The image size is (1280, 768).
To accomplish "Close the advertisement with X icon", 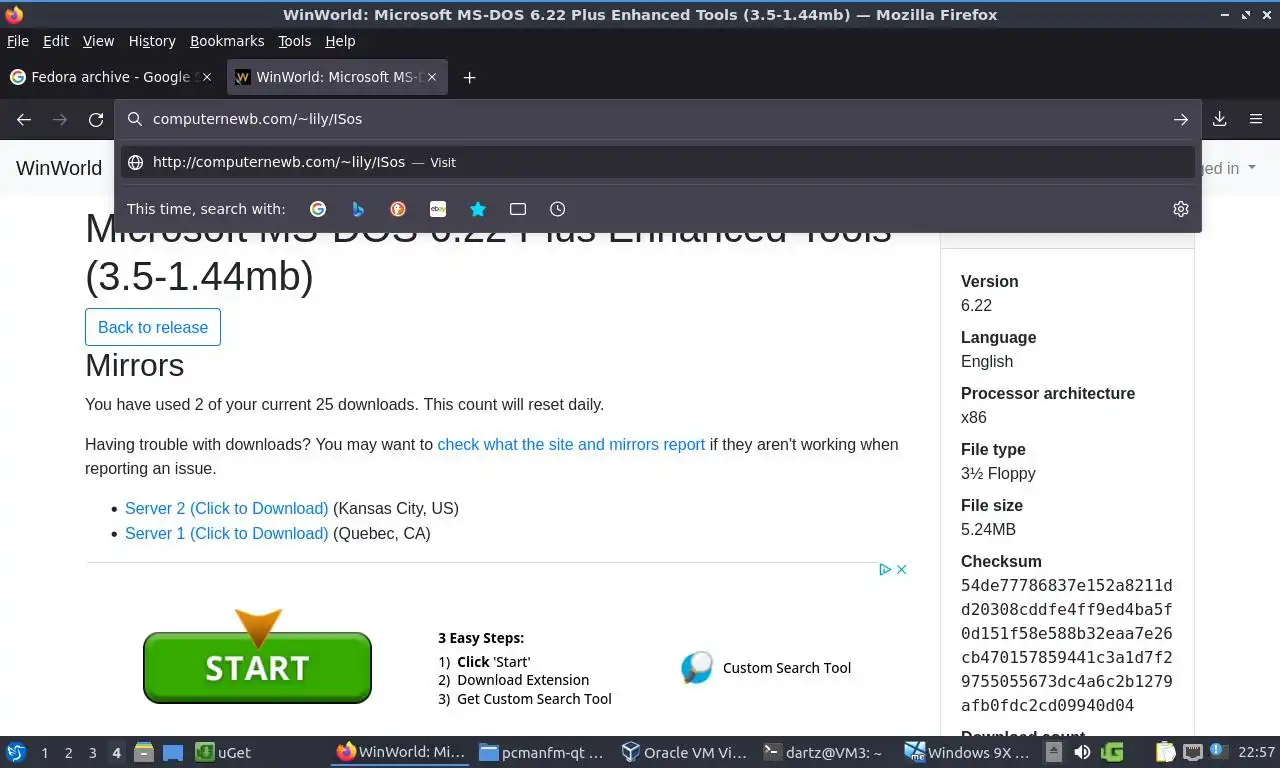I will pyautogui.click(x=901, y=569).
